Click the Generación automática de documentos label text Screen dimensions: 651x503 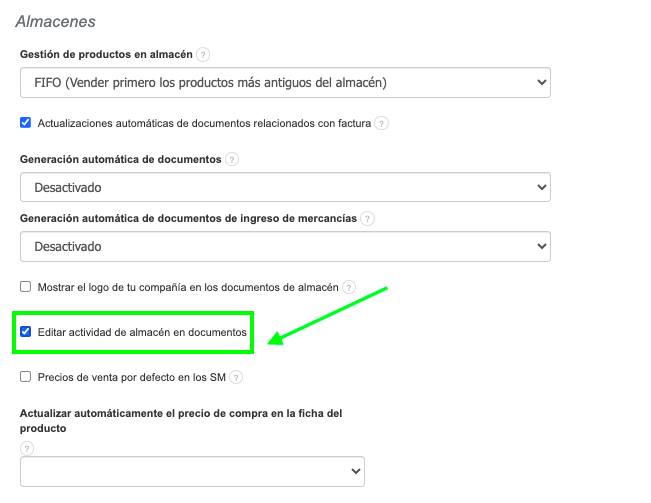click(119, 160)
